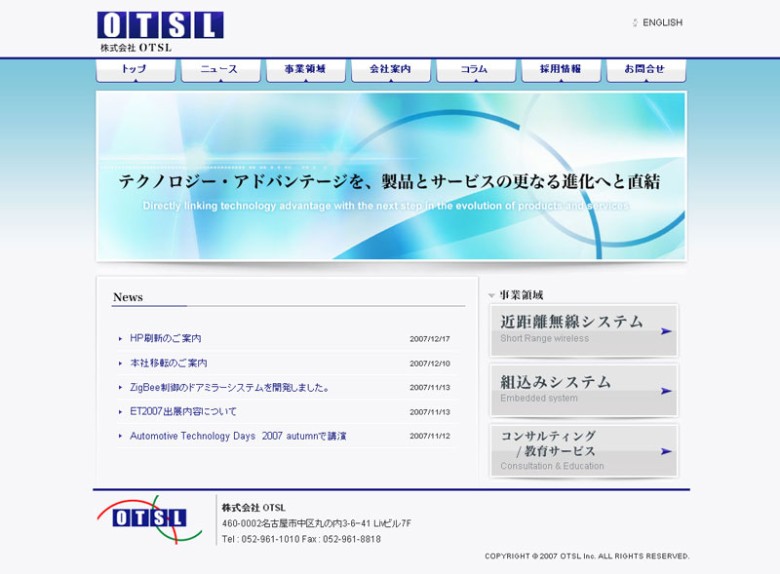The height and width of the screenshot is (574, 780).
Task: Click the arrow icon on コンサルティング banner
Action: tap(666, 451)
